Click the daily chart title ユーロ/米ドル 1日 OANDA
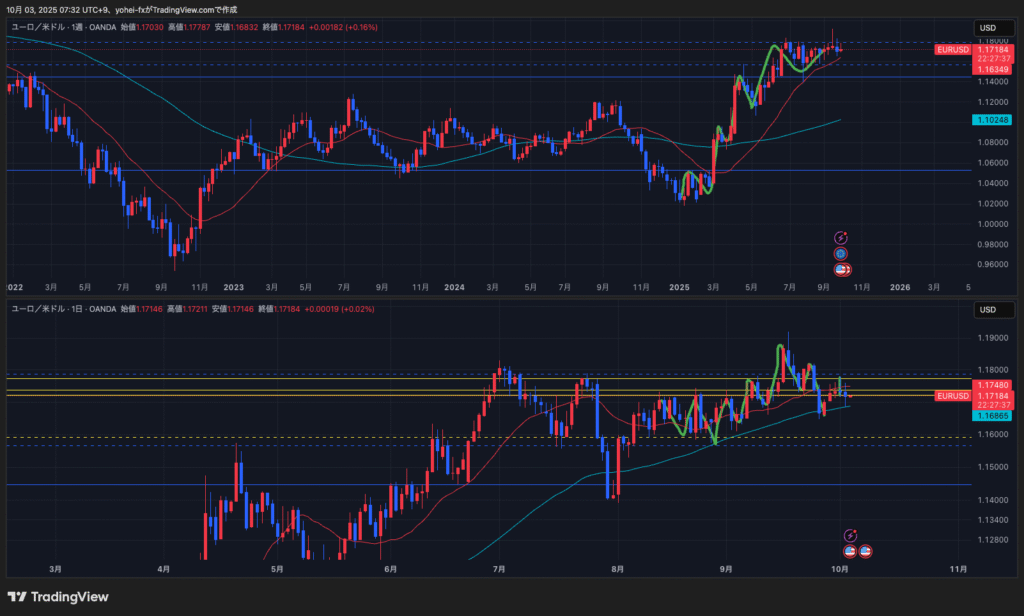The width and height of the screenshot is (1024, 616). coord(61,310)
